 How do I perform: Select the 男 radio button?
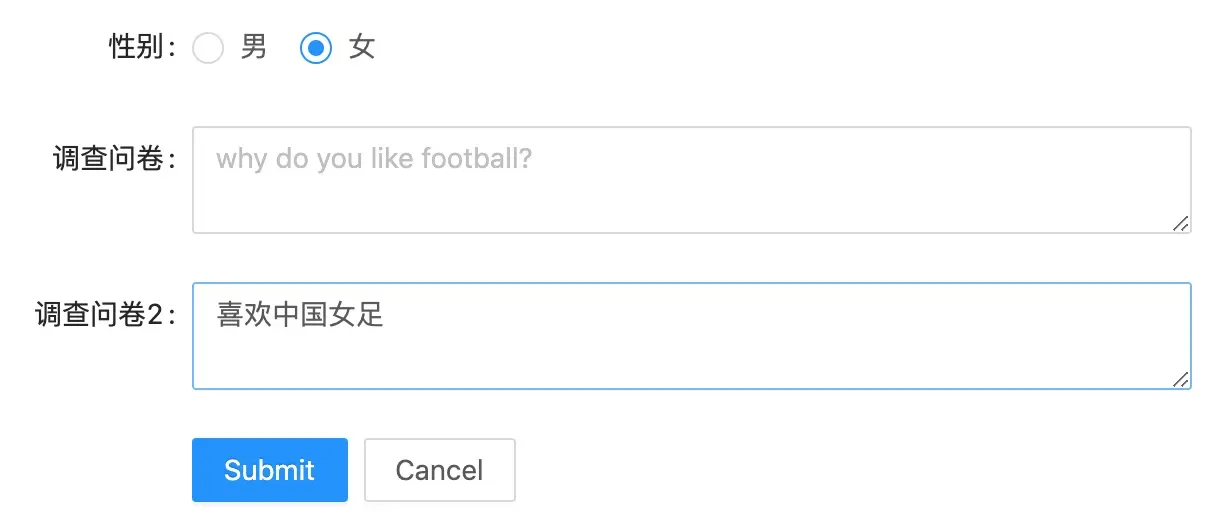[x=208, y=48]
